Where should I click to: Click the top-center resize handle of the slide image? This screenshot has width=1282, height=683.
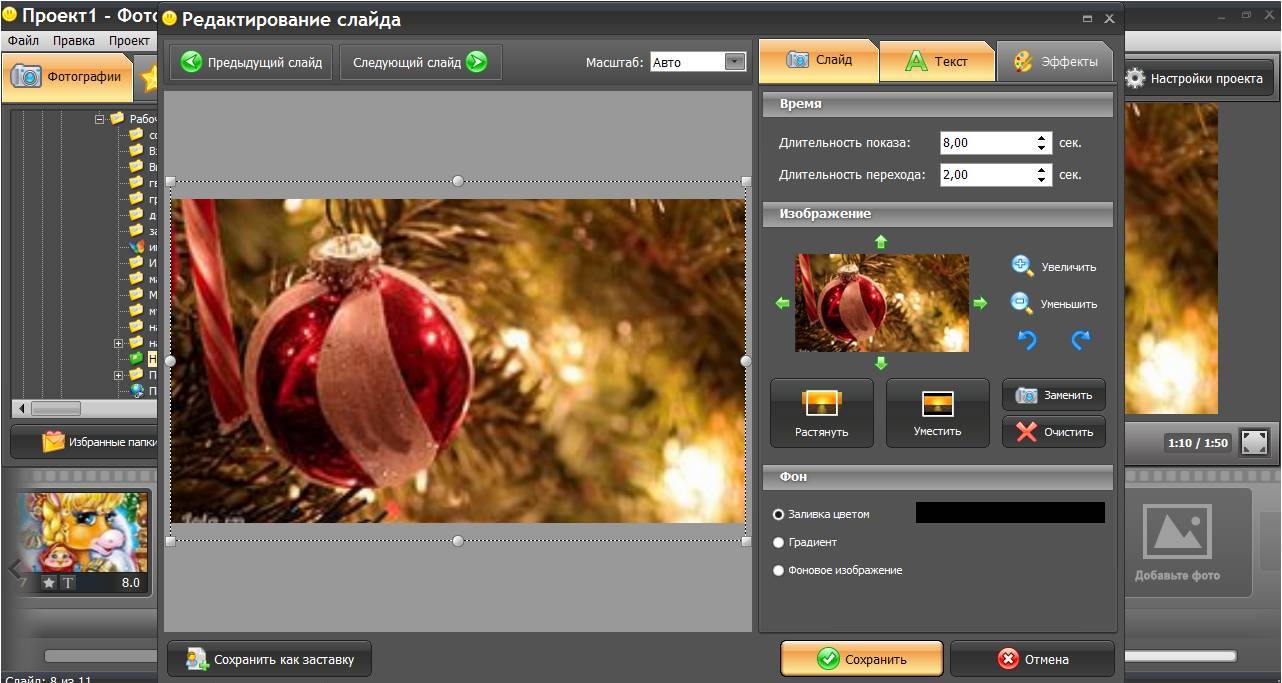458,181
